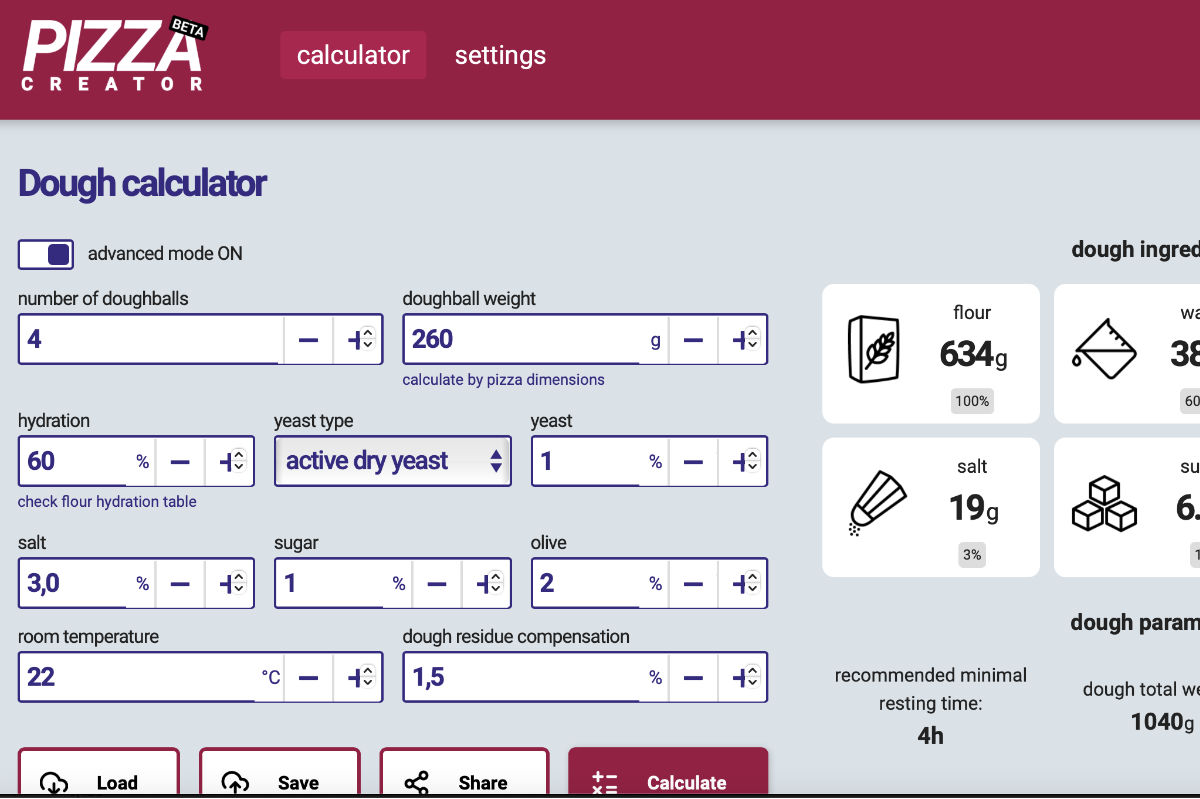1200x799 pixels.
Task: Increase doughball weight with plus button
Action: [743, 340]
